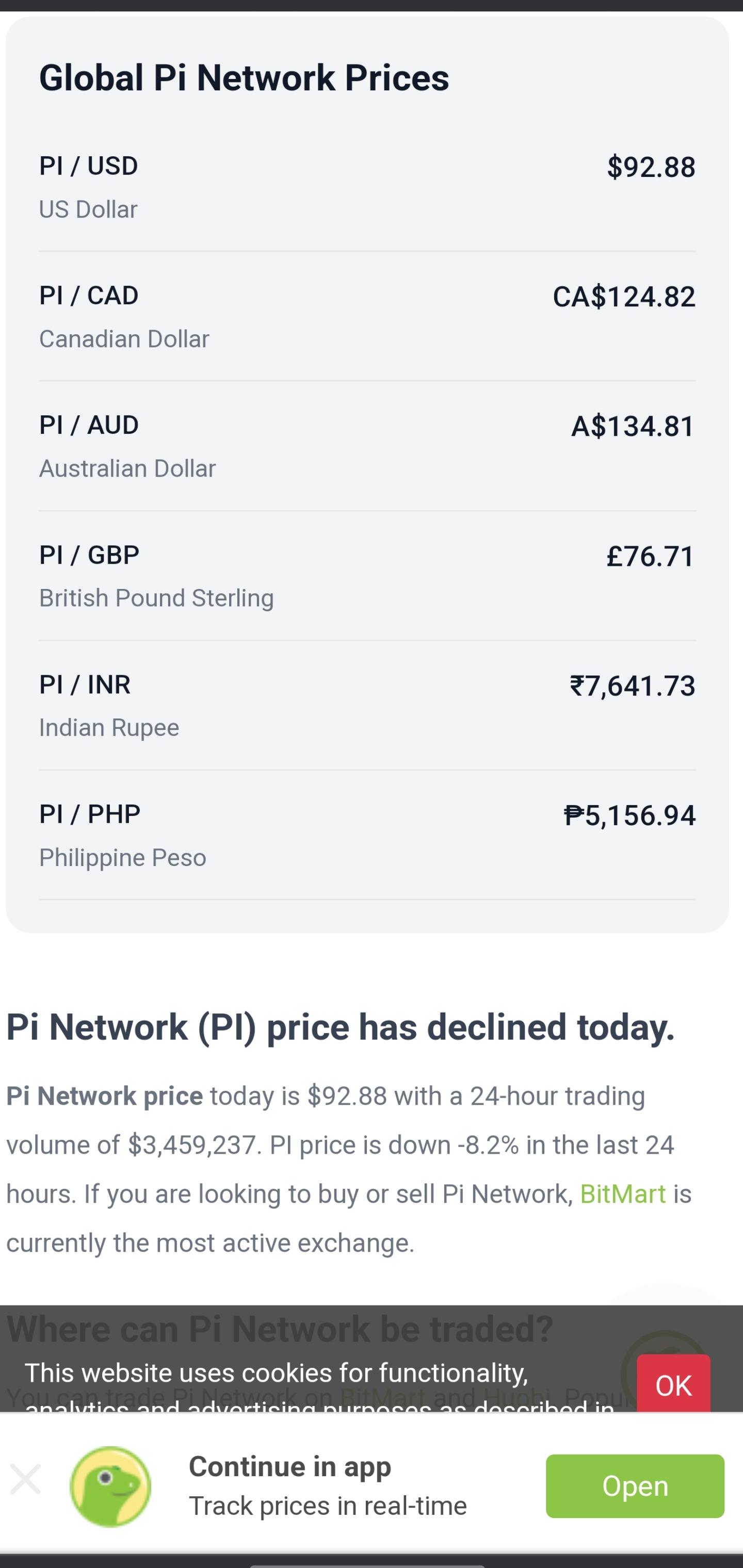Open the PI / INR pair label

click(x=85, y=685)
